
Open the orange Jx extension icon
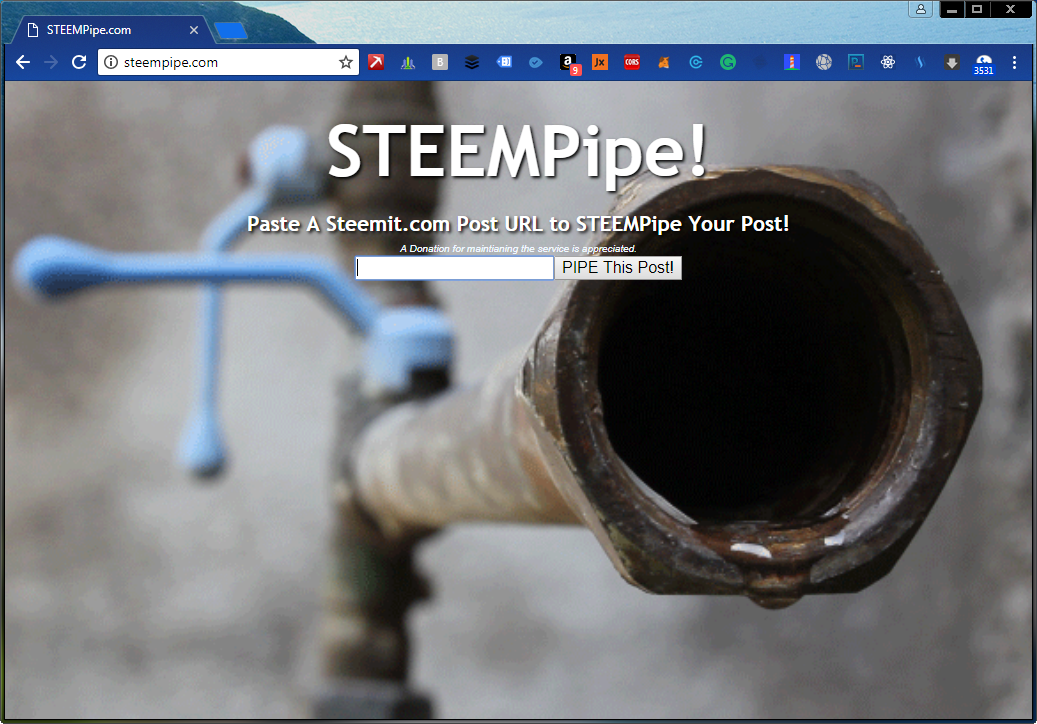600,62
